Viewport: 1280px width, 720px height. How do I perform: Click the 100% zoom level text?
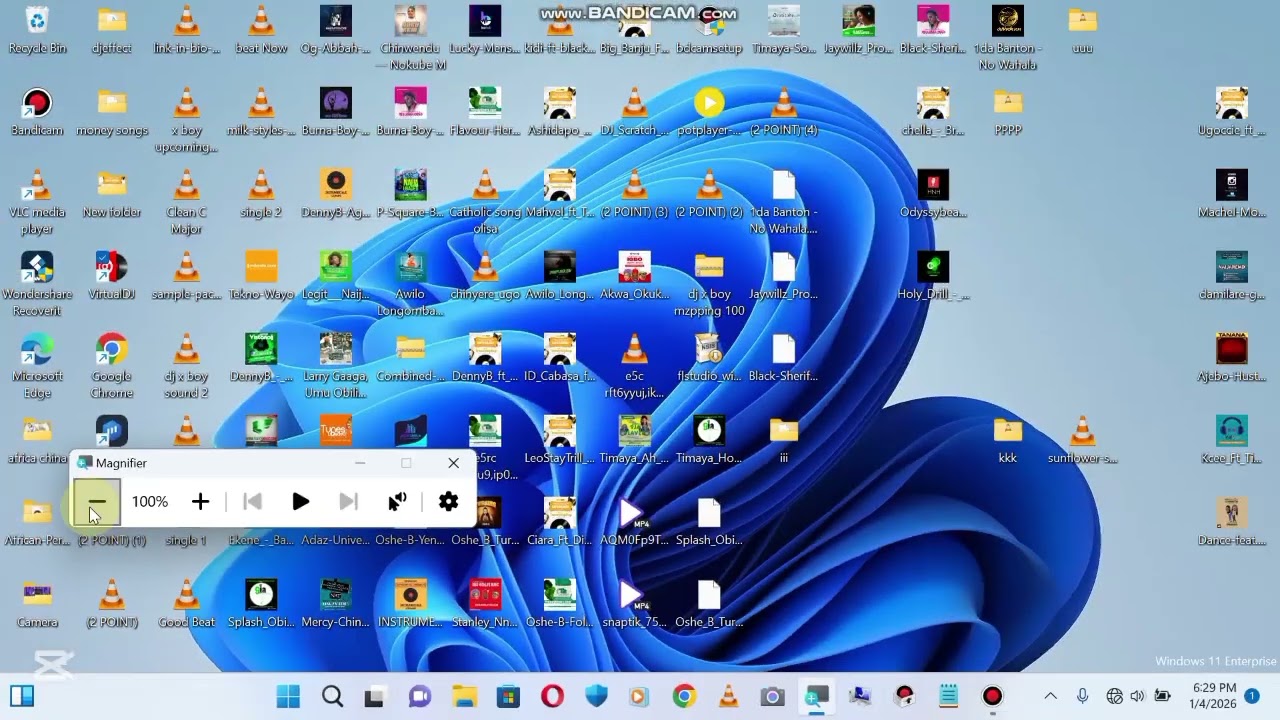[x=150, y=502]
